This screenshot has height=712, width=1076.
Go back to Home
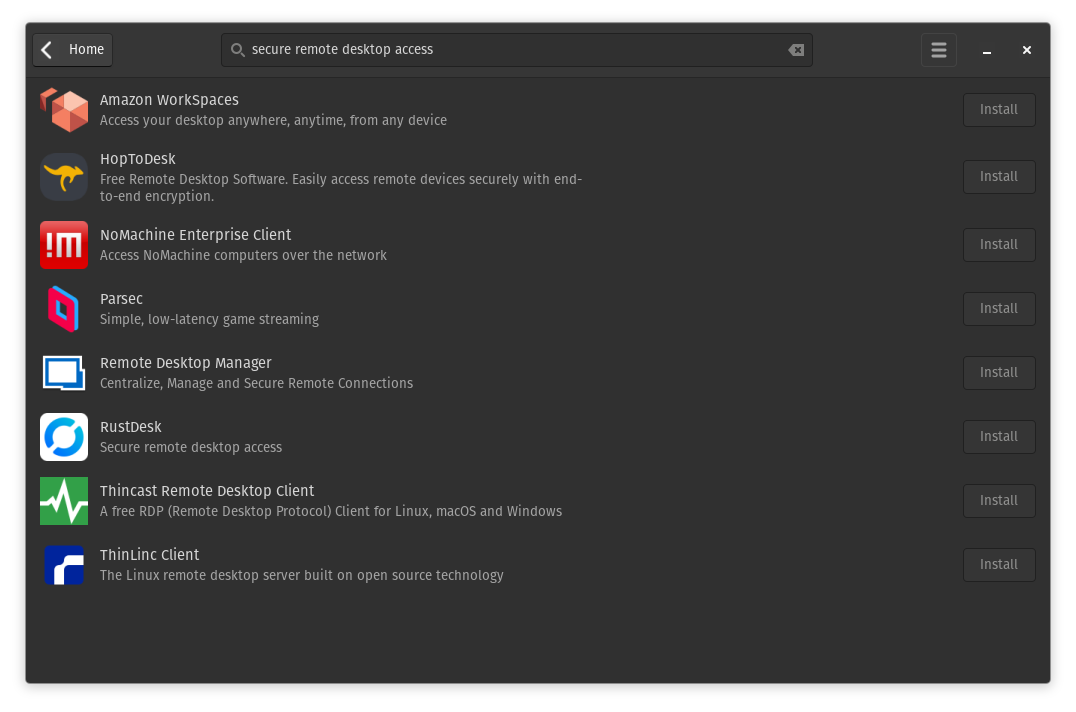tap(73, 50)
